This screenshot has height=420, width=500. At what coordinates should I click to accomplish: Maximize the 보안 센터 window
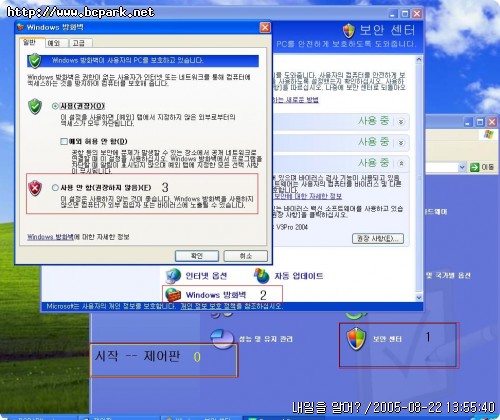point(405,14)
